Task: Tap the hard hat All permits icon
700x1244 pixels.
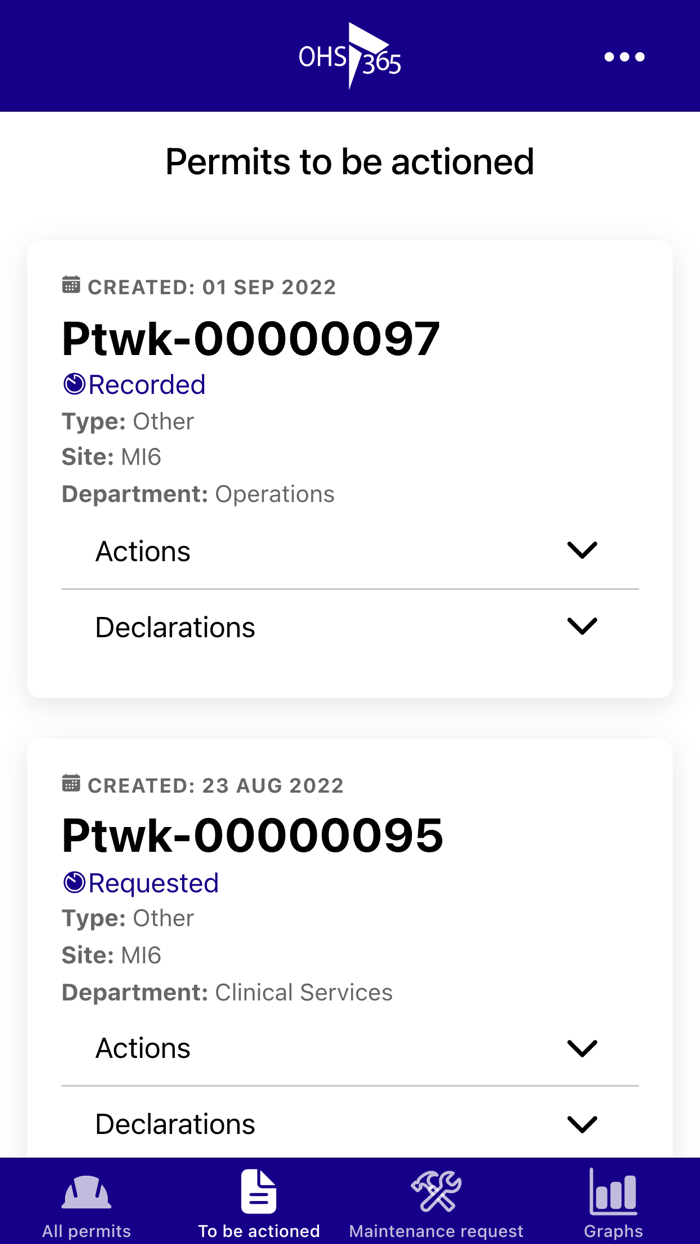Action: [87, 1191]
